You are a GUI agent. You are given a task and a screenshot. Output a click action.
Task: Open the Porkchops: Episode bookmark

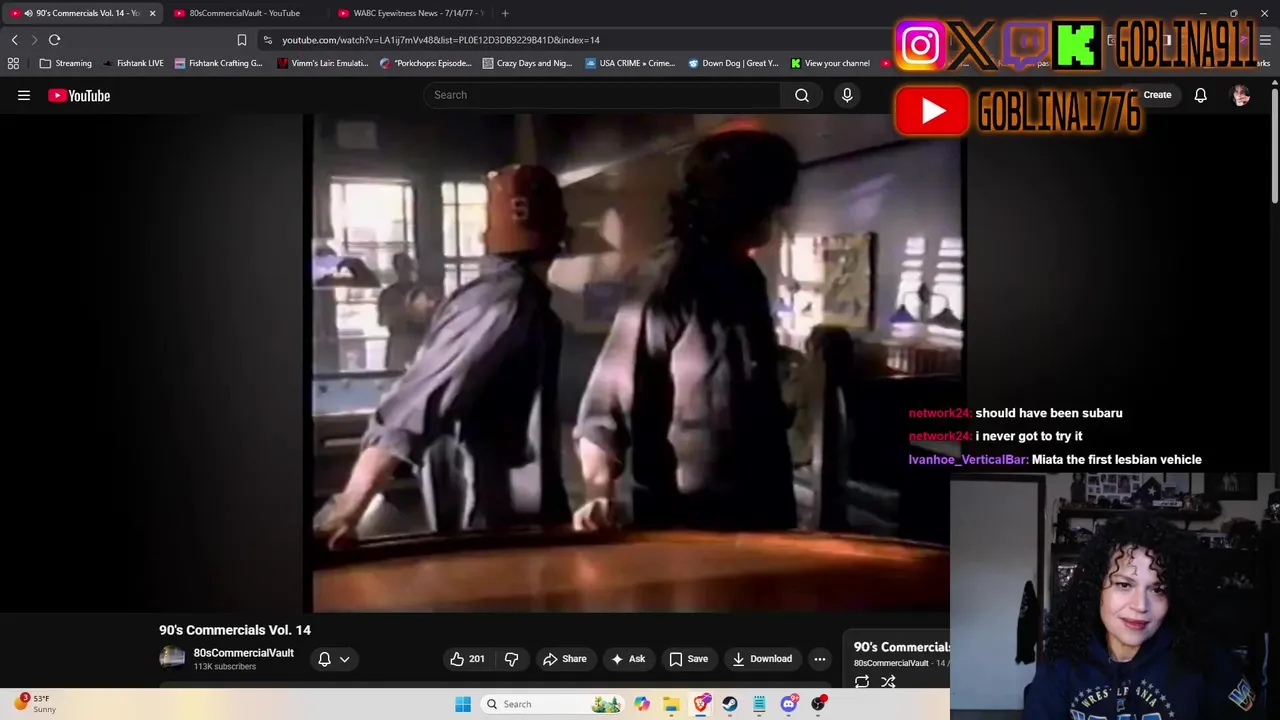[425, 63]
